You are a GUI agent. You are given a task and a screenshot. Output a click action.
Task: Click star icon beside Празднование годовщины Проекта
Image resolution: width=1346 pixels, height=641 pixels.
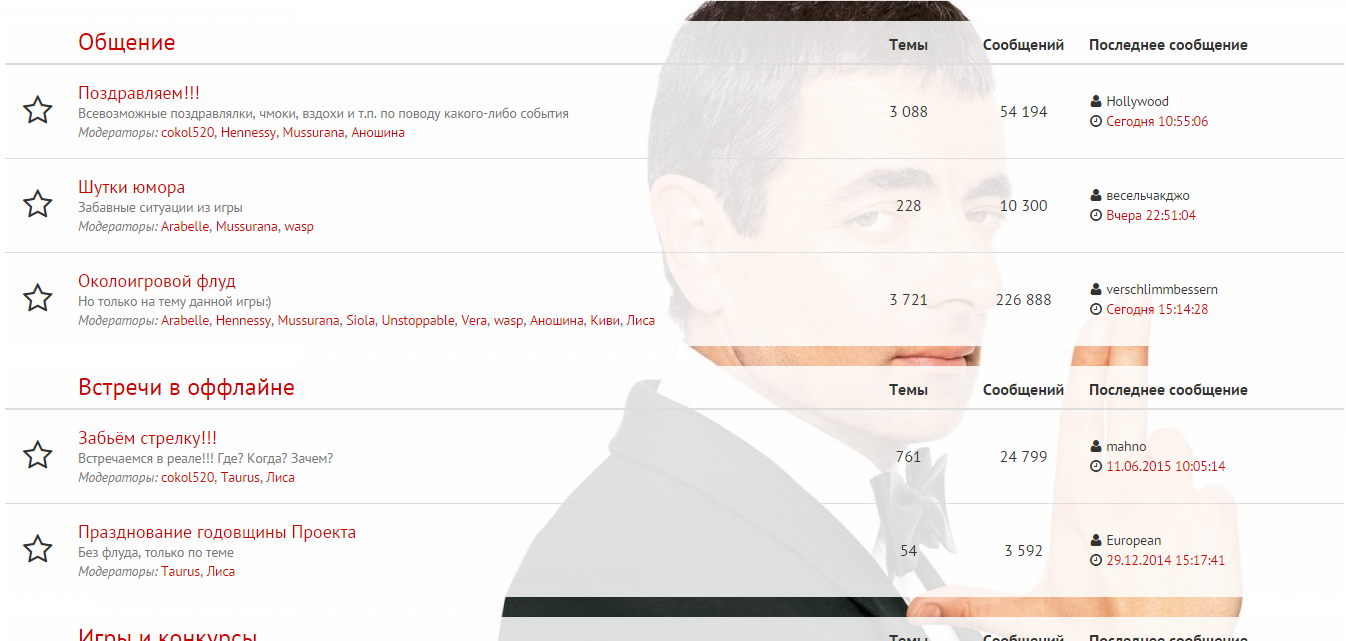pyautogui.click(x=37, y=549)
